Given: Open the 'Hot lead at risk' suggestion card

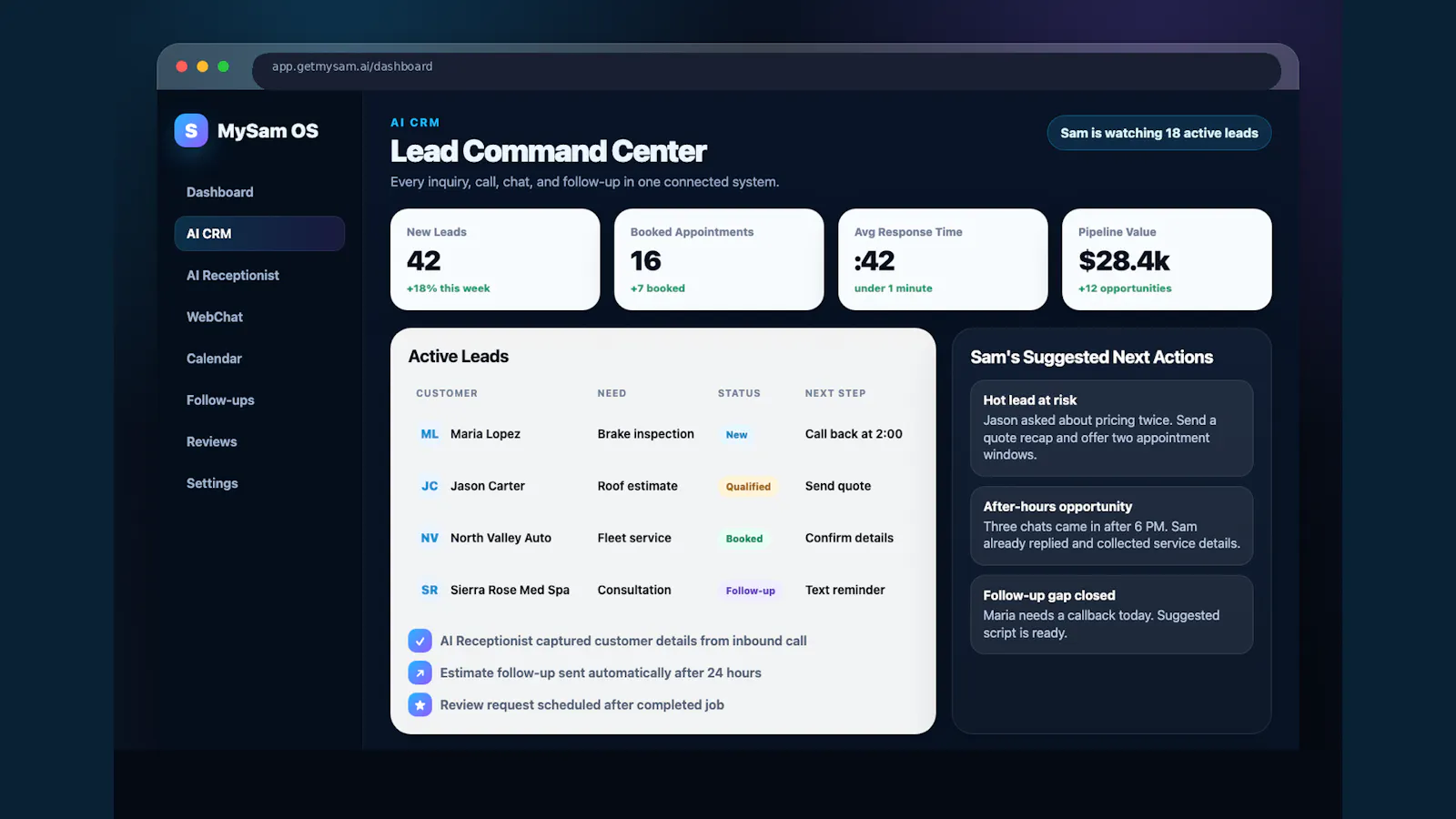Looking at the screenshot, I should pyautogui.click(x=1111, y=428).
